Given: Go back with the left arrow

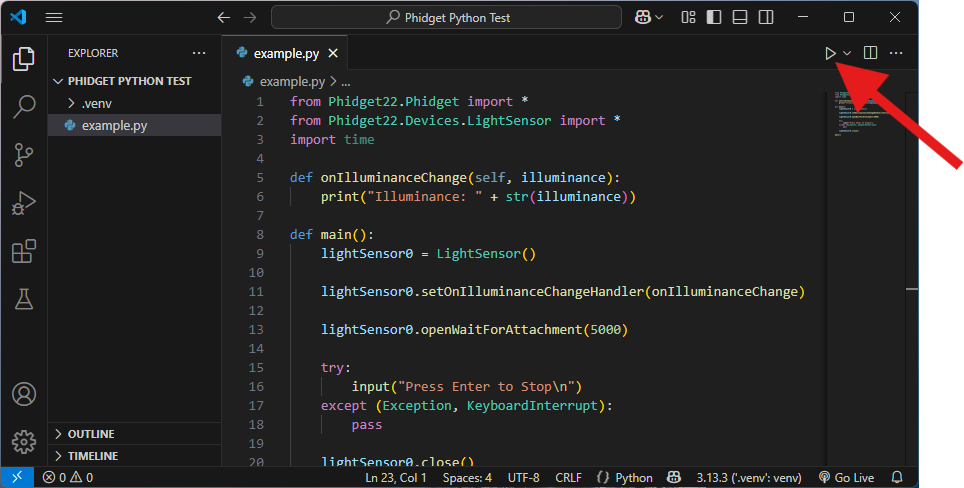Looking at the screenshot, I should [x=224, y=17].
